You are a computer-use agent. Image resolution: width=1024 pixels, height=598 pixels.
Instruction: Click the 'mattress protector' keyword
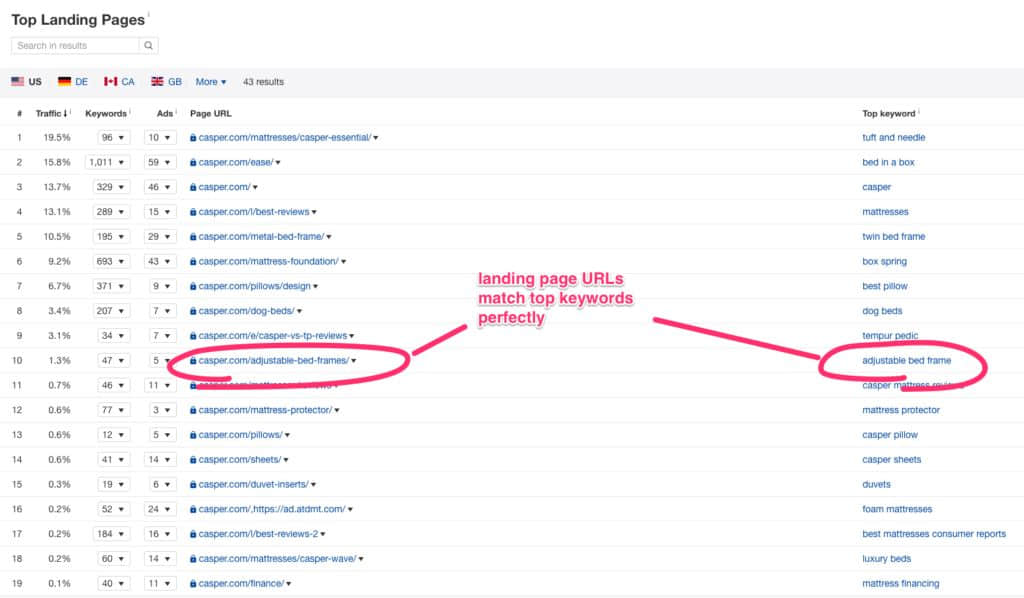pos(901,411)
